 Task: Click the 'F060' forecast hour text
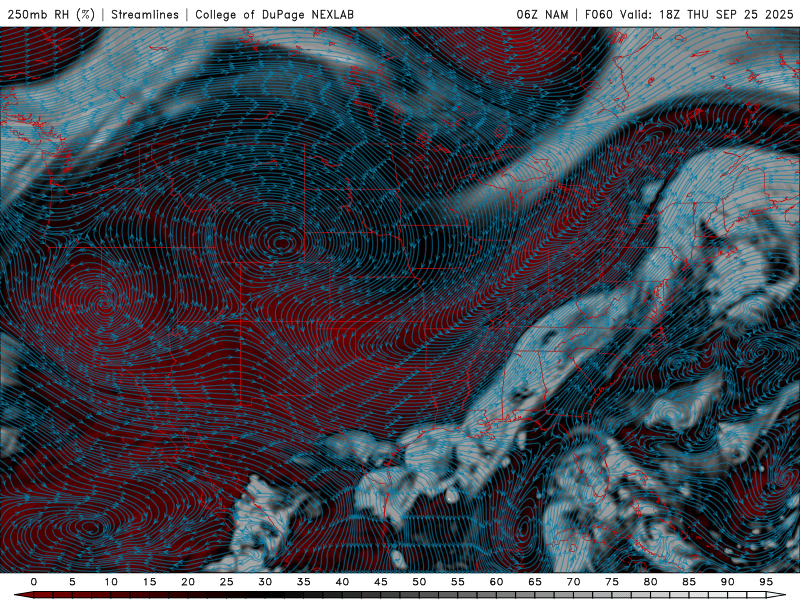point(598,14)
